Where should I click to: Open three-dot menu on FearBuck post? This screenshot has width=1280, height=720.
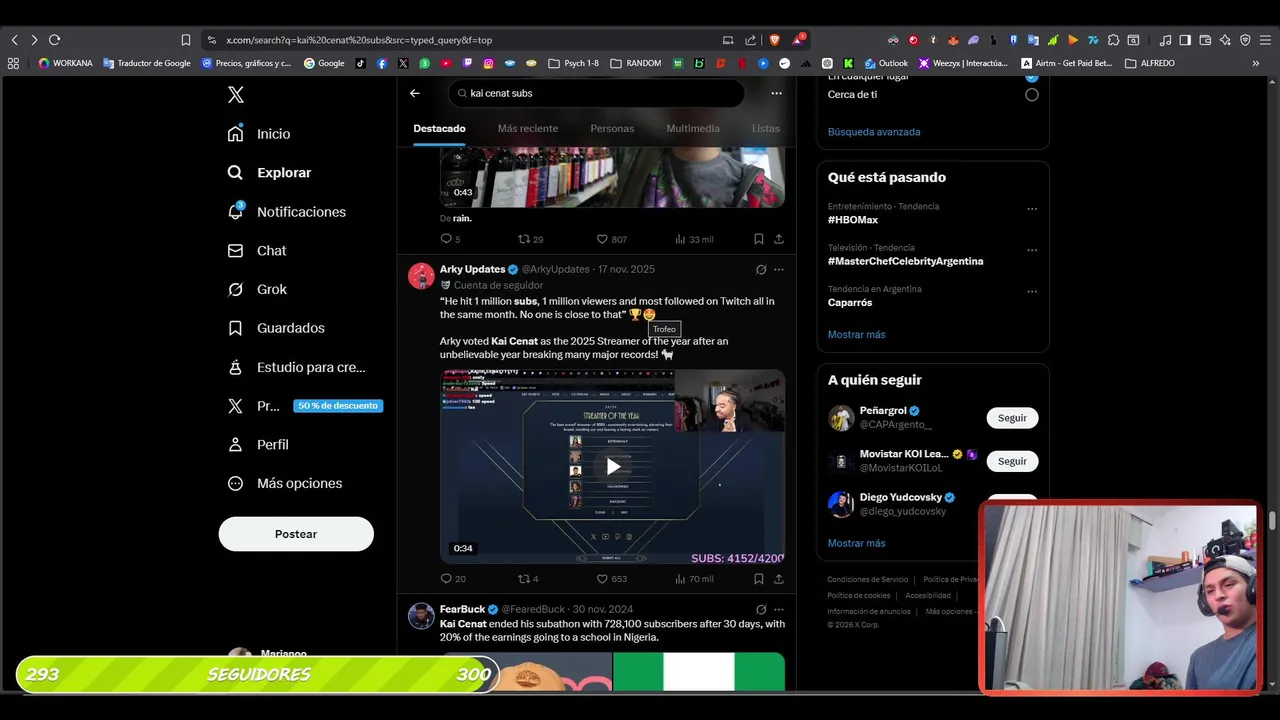[x=778, y=609]
